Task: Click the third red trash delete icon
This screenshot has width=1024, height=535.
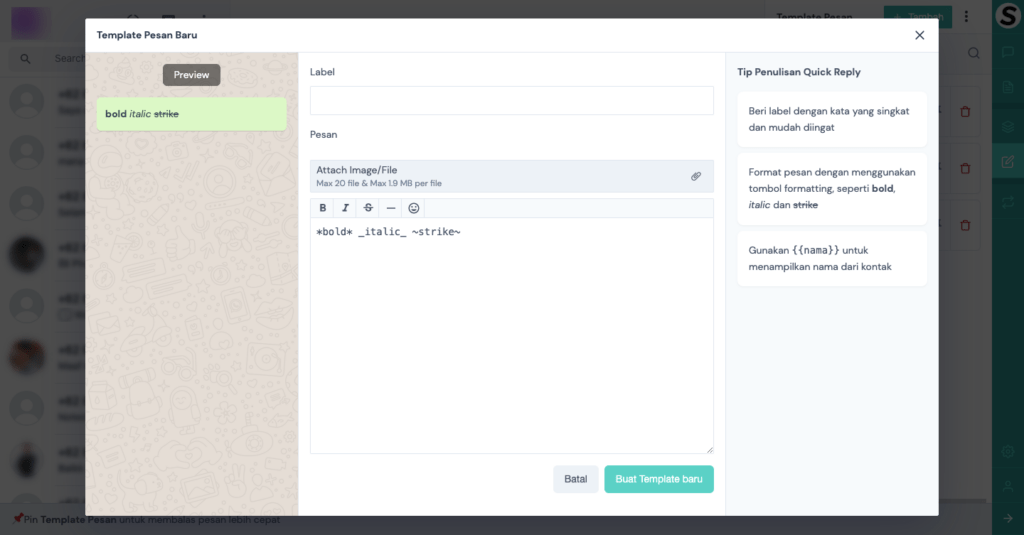Action: pyautogui.click(x=964, y=225)
